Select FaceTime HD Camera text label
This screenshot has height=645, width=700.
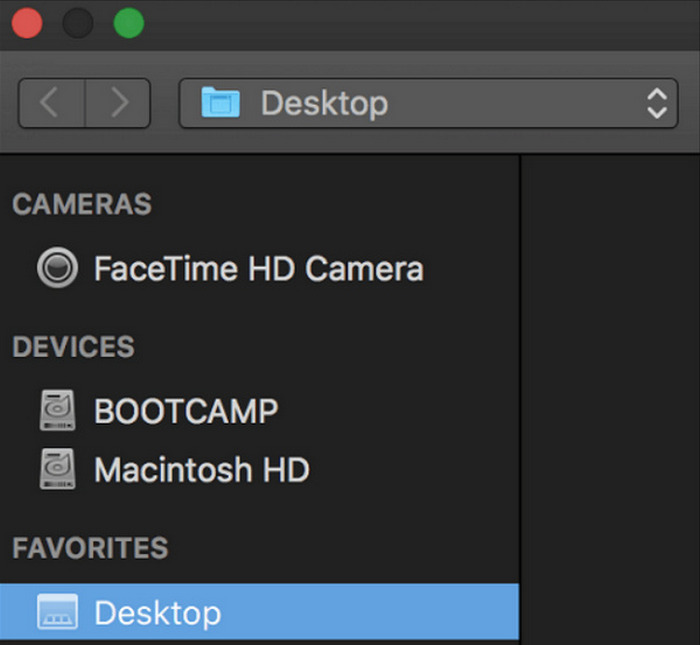coord(258,269)
